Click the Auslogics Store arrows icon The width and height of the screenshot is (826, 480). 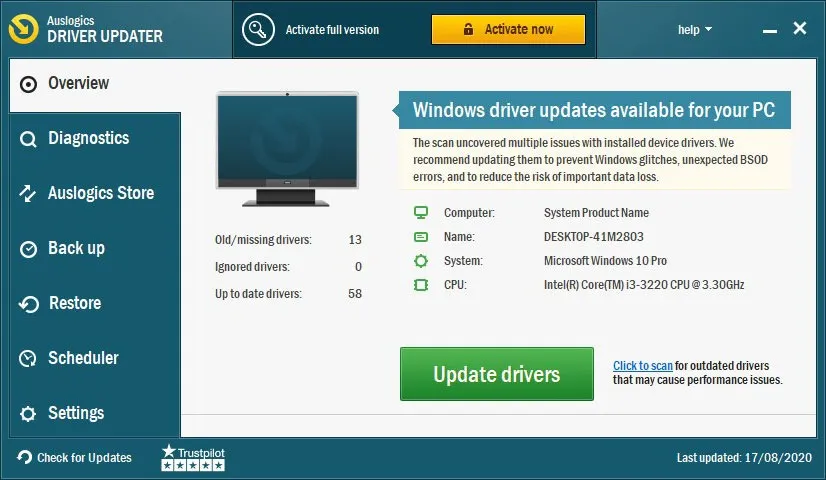click(28, 193)
